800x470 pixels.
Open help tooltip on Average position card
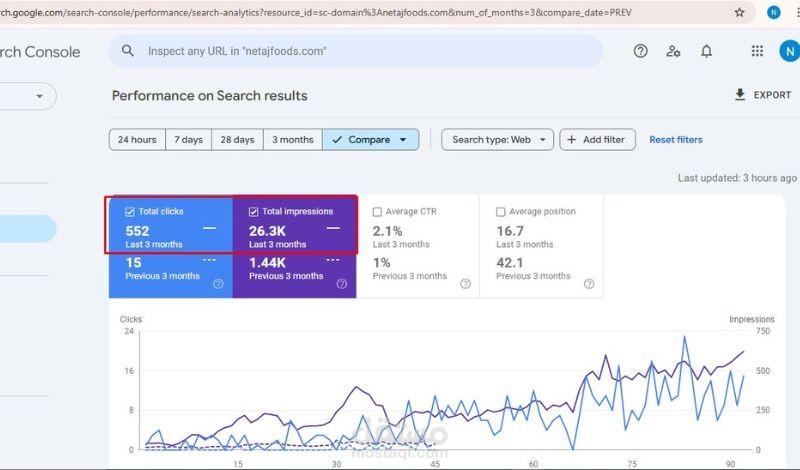click(x=589, y=284)
